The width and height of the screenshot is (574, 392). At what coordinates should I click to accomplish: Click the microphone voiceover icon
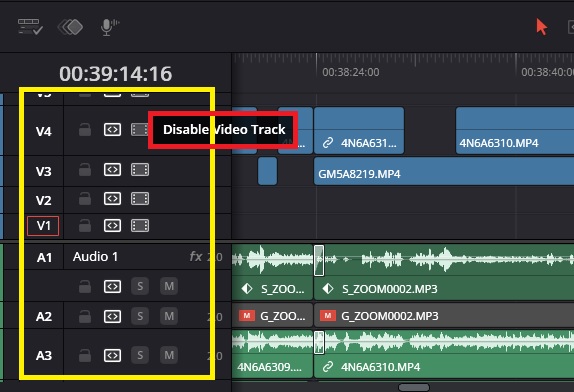109,27
